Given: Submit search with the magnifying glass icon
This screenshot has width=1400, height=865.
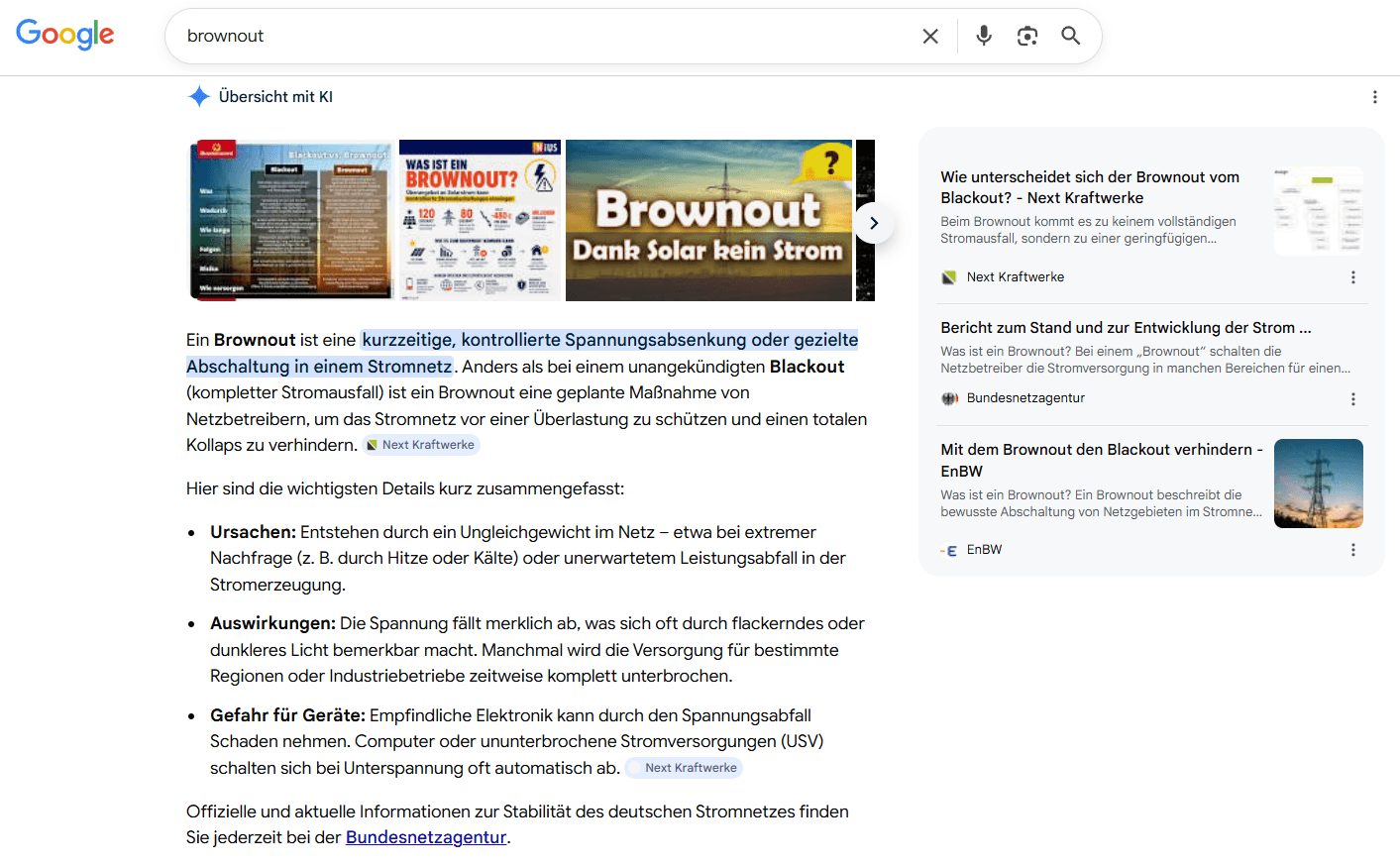Looking at the screenshot, I should [1071, 36].
